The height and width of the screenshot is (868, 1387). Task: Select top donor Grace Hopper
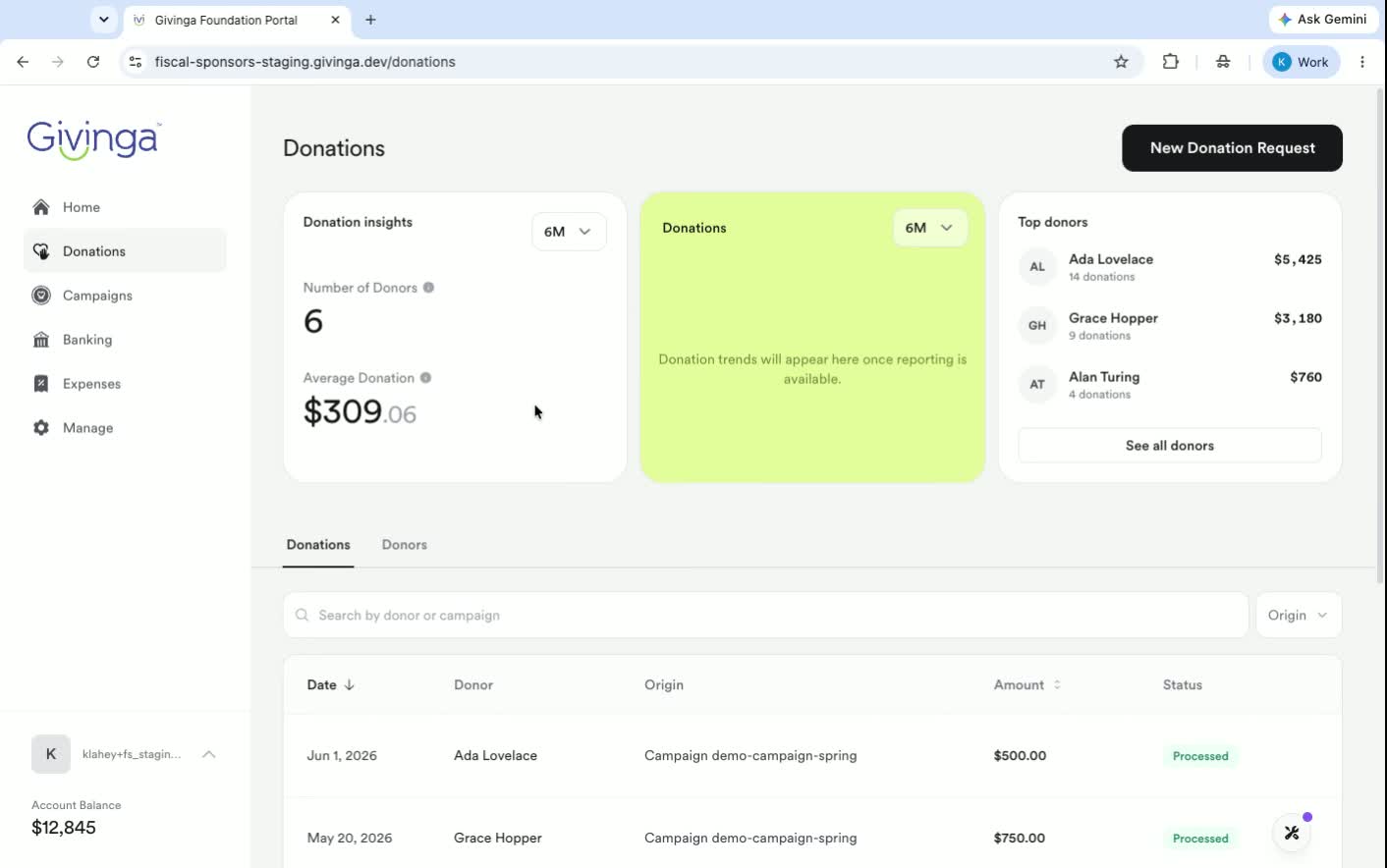(x=1170, y=326)
